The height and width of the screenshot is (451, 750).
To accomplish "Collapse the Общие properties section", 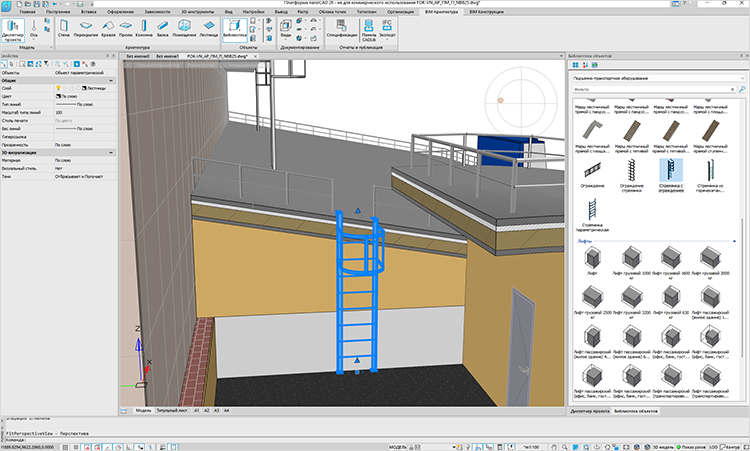I will click(x=112, y=81).
